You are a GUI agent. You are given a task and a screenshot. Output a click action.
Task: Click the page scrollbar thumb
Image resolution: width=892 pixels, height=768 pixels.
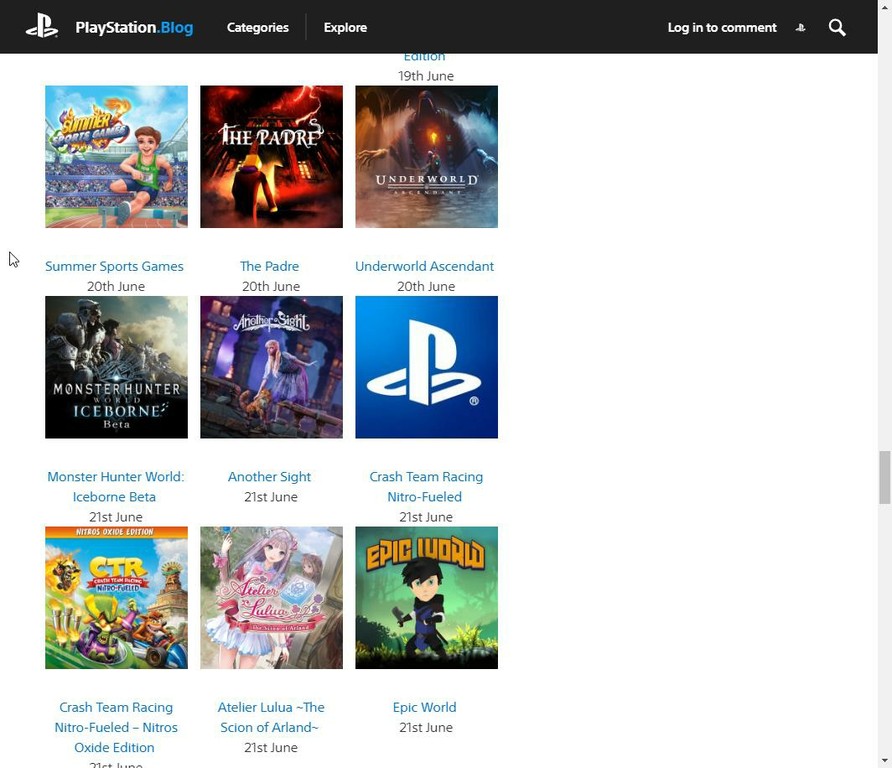click(x=884, y=477)
